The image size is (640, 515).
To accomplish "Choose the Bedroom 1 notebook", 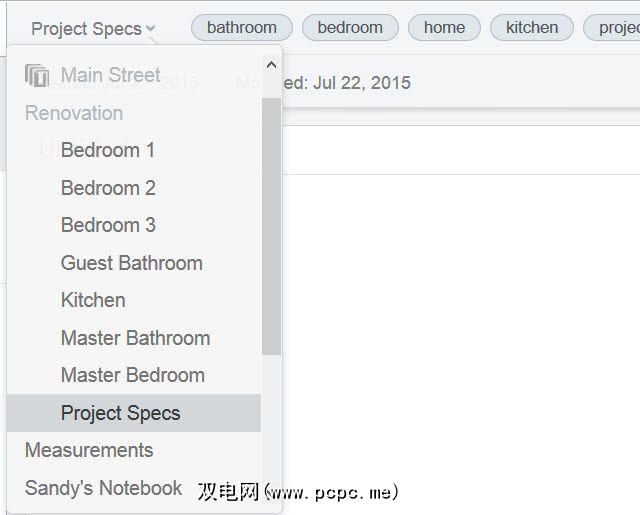I will pos(108,150).
